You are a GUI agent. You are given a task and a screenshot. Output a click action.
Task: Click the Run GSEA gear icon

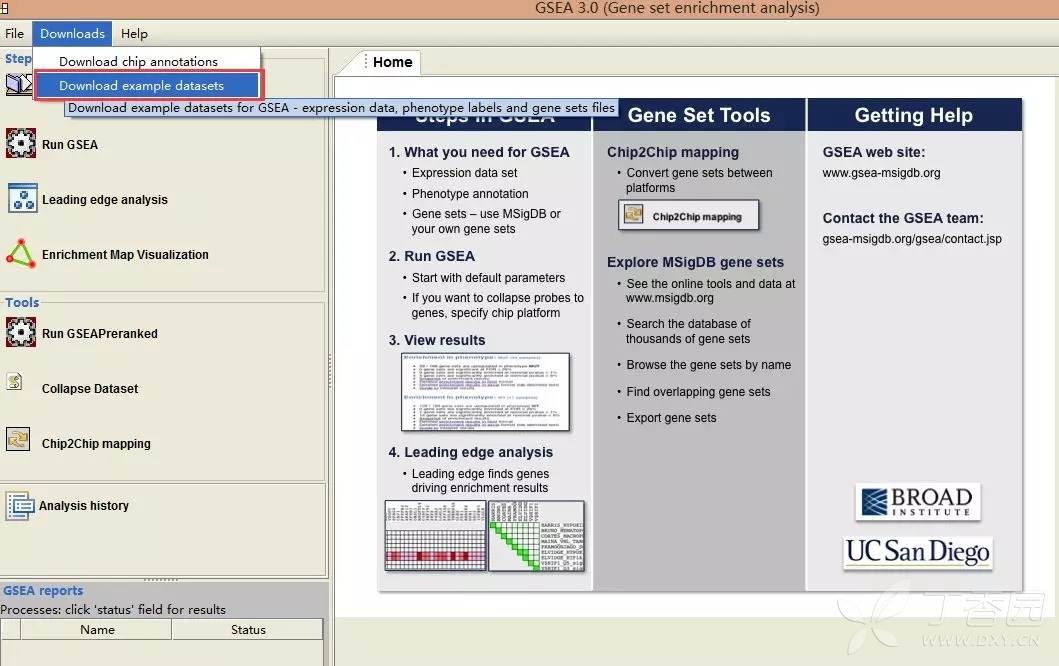(x=21, y=143)
